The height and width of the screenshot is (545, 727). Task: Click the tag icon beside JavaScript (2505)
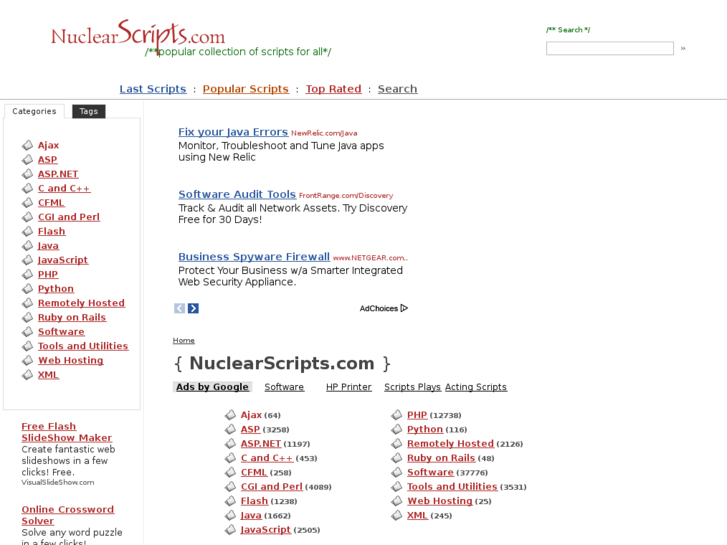tap(230, 529)
